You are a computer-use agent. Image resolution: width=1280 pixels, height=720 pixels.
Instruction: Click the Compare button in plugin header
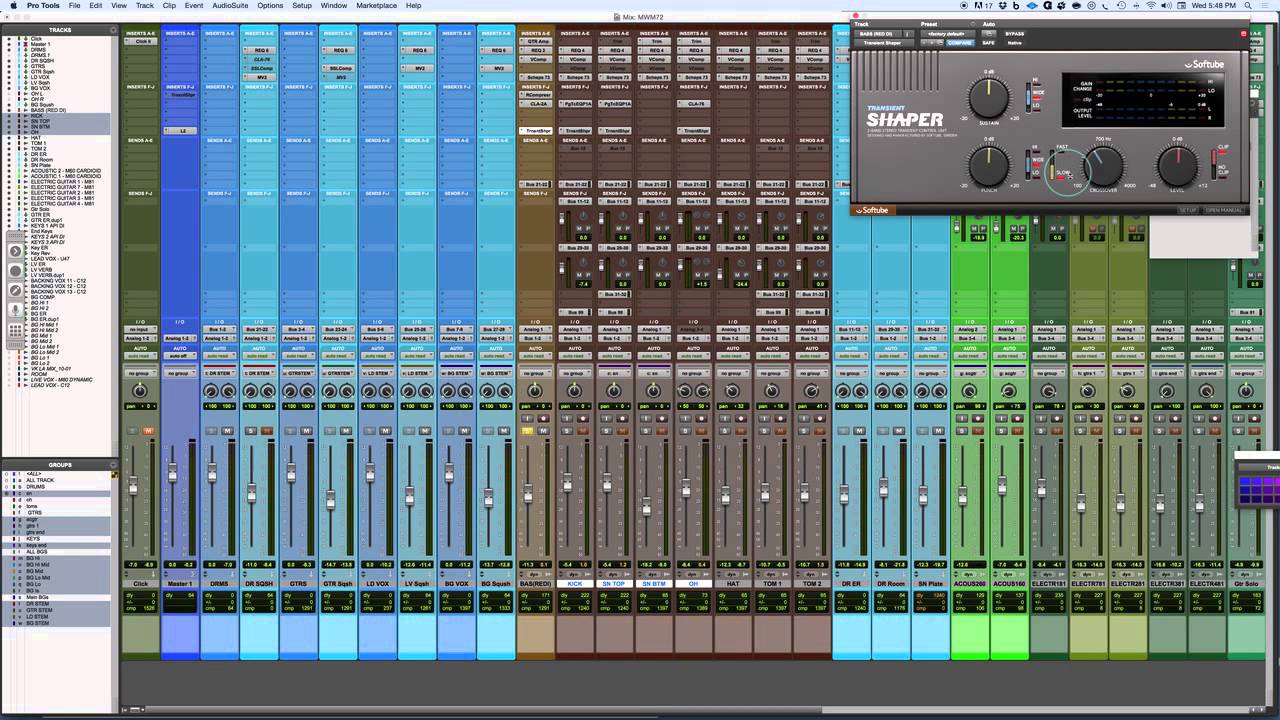pyautogui.click(x=959, y=43)
